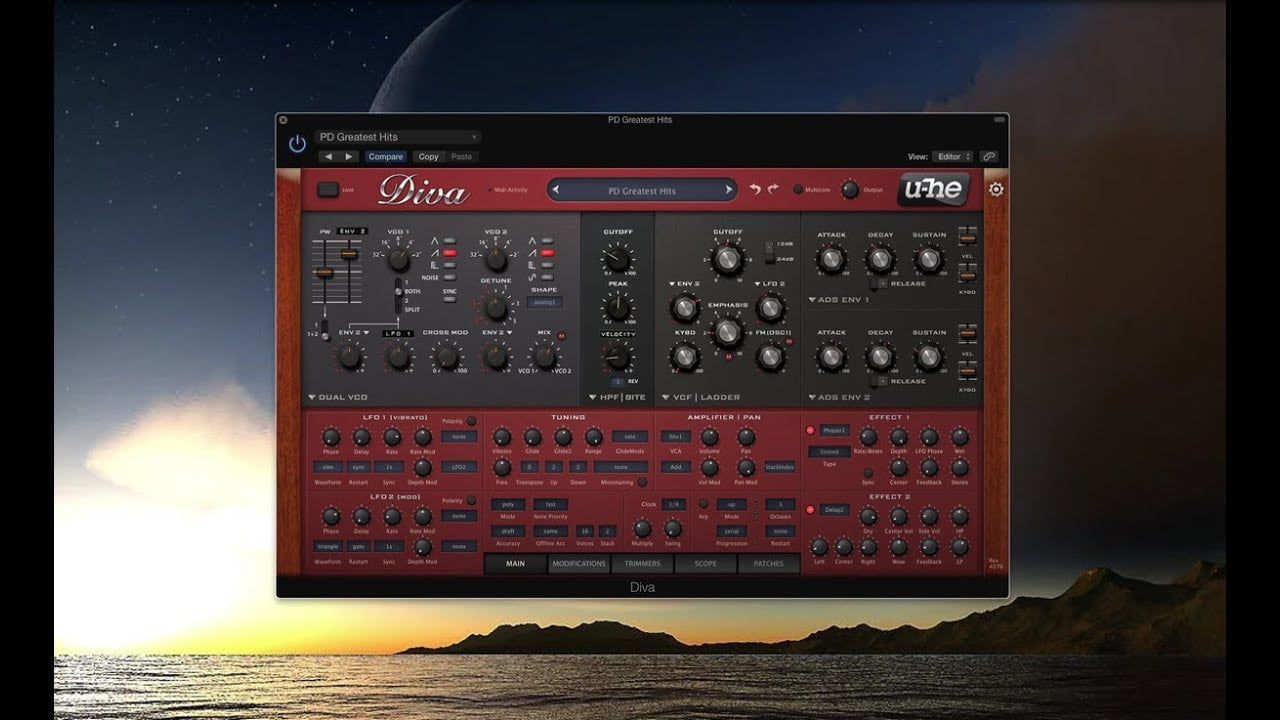Toggle Multicore LED
1280x720 pixels.
point(798,189)
